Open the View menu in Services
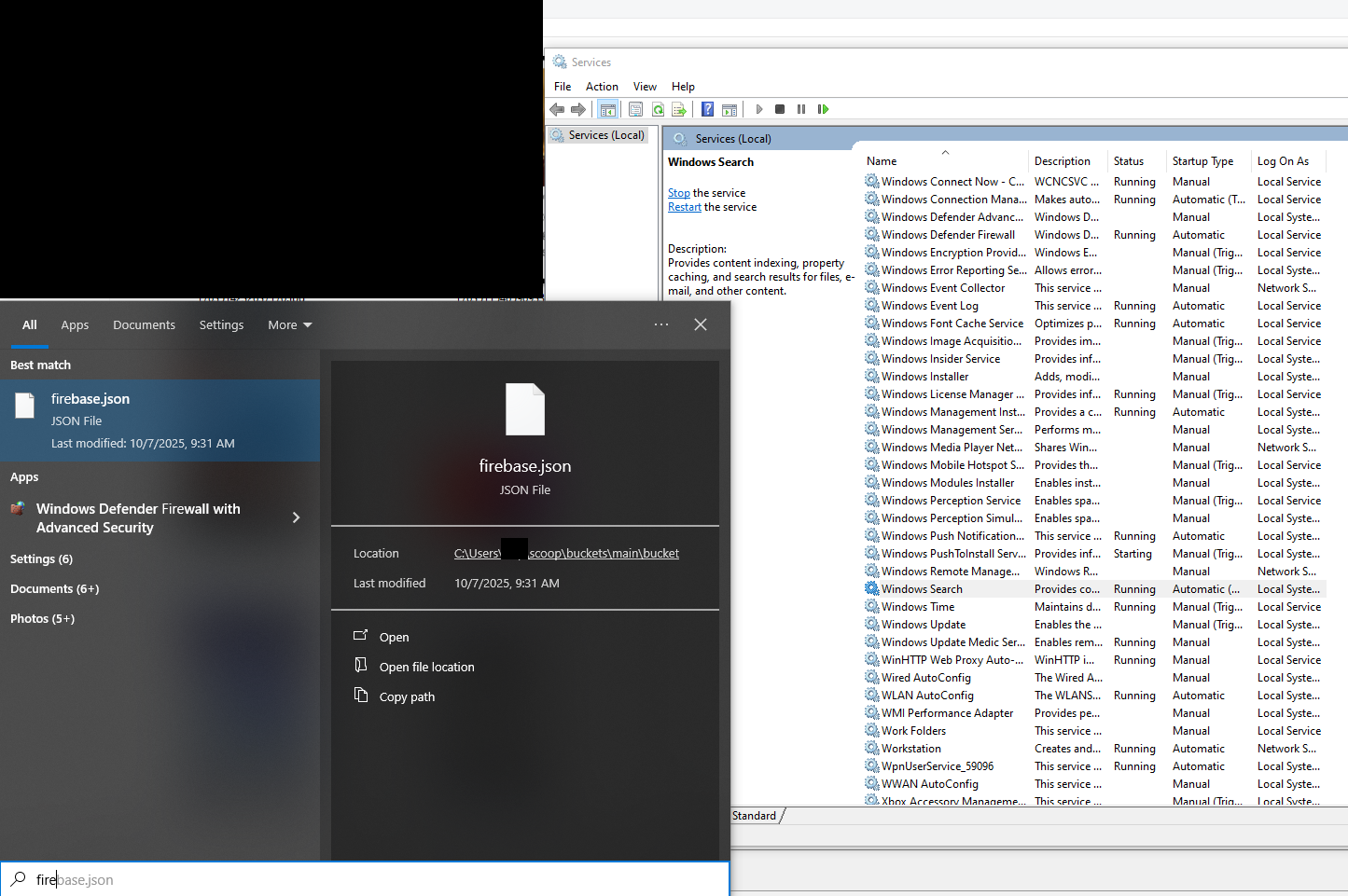 click(645, 87)
